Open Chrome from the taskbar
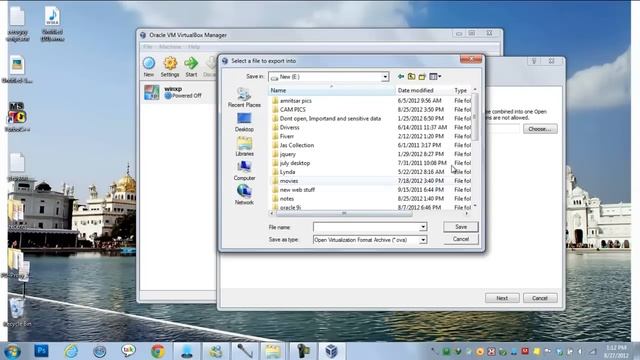640x360 pixels. 158,351
